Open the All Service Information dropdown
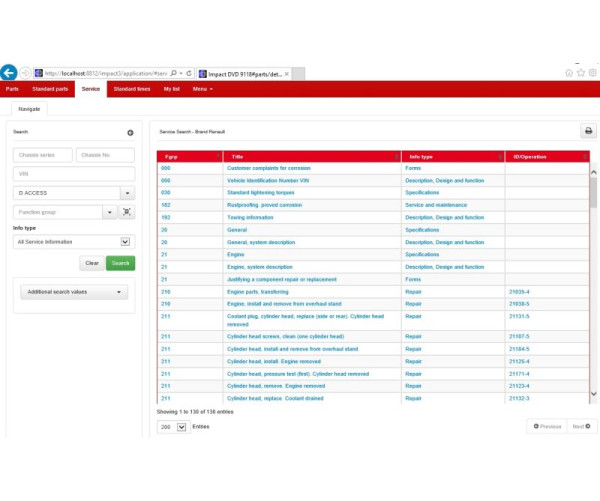 [125, 241]
